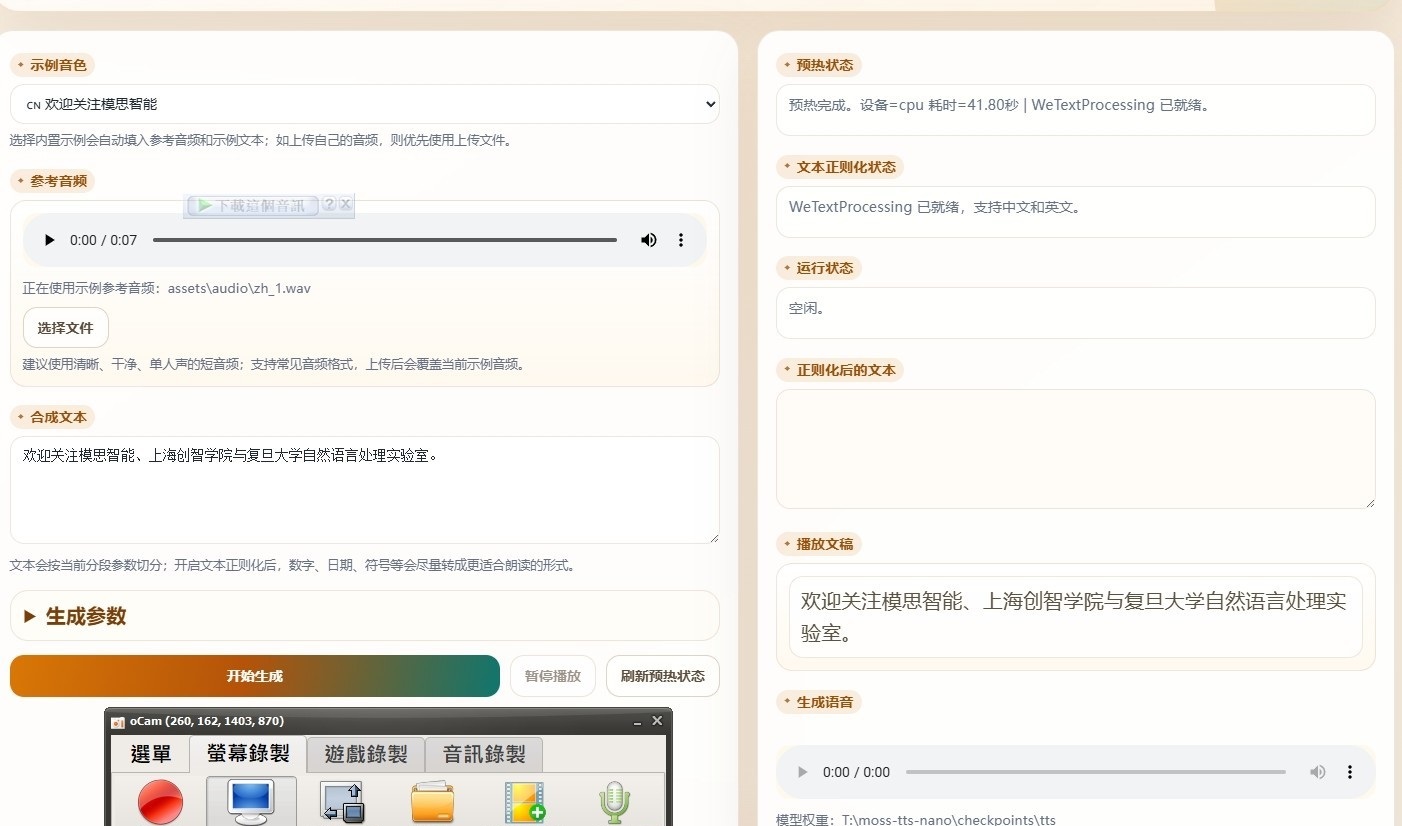This screenshot has width=1402, height=826.
Task: Expand the 生成参数 section
Action: tap(86, 616)
